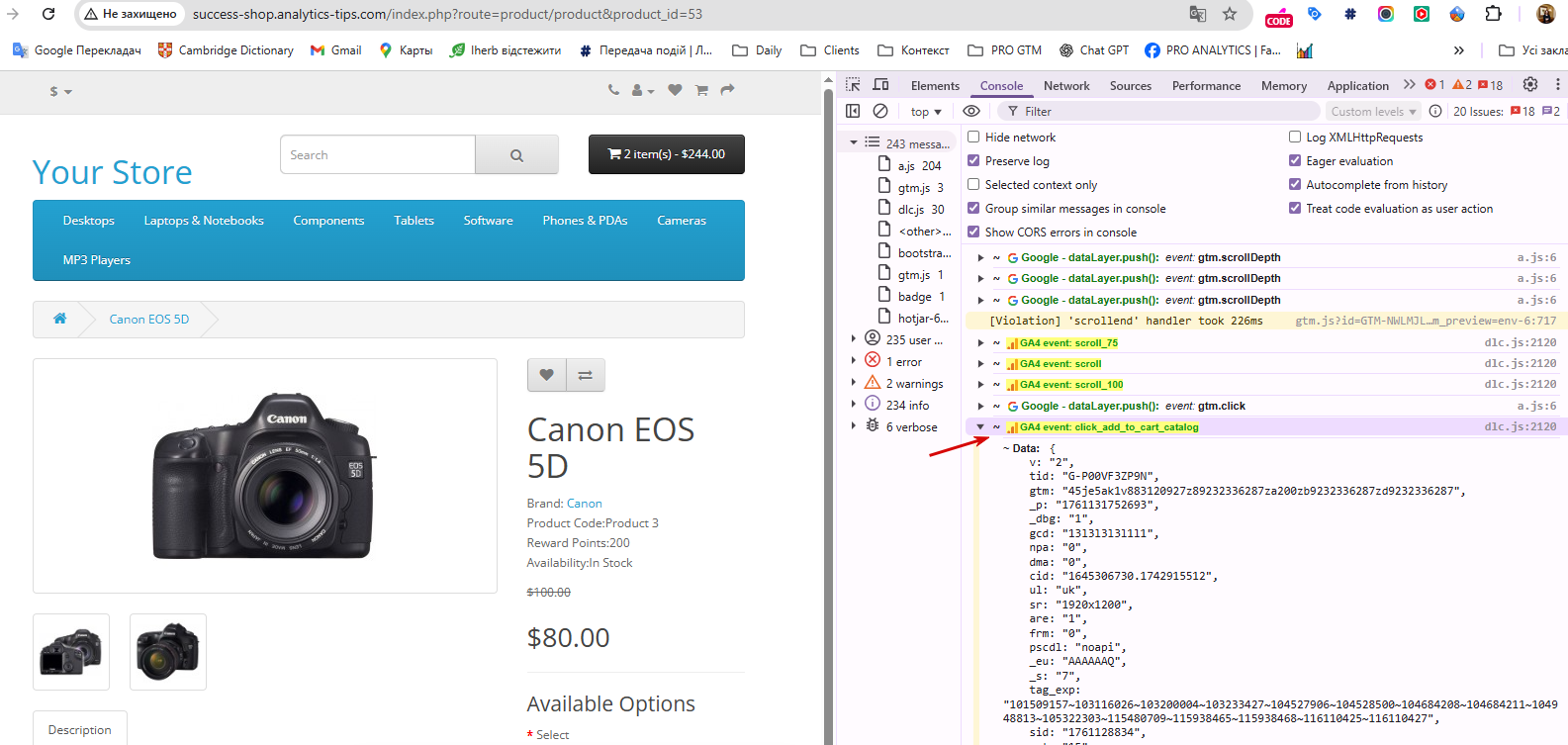
Task: Open the Memory tab
Action: (1284, 86)
